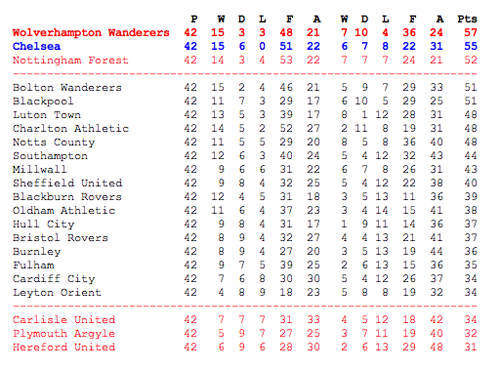500x368 pixels.
Task: Select Luton Town in the standings
Action: (47, 115)
